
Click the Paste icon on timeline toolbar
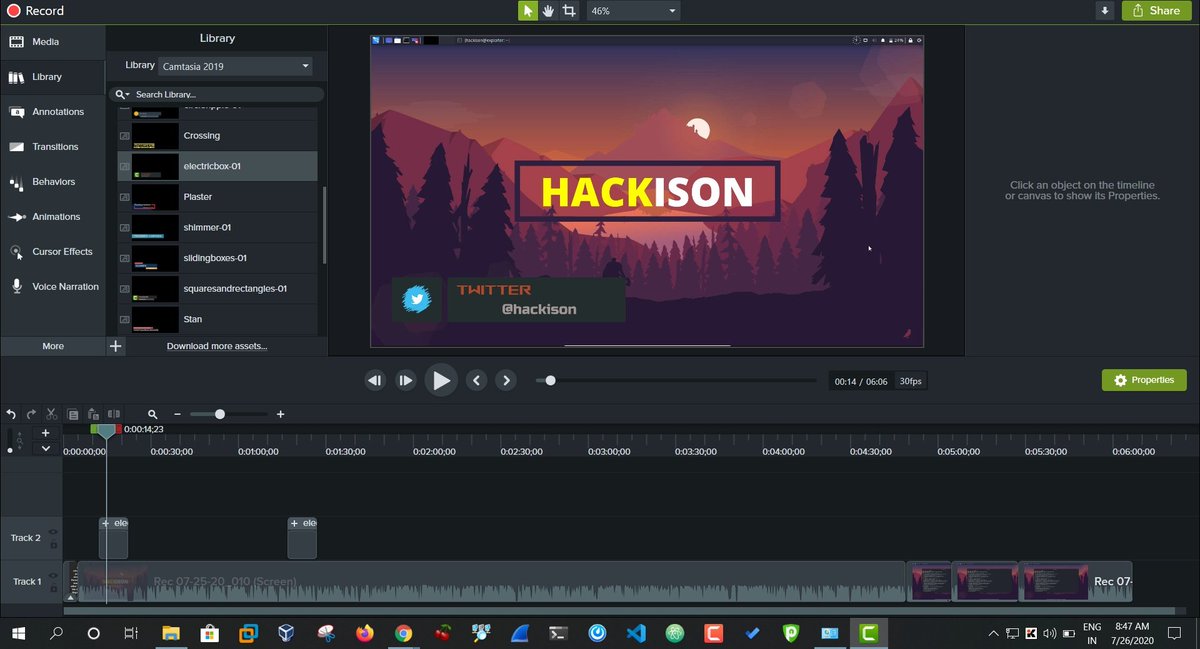point(93,414)
